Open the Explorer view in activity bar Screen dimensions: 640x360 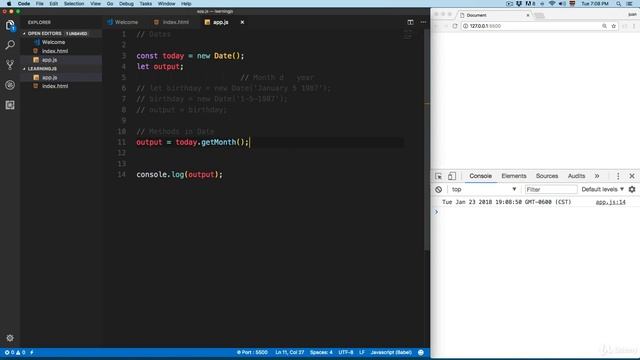pos(10,25)
